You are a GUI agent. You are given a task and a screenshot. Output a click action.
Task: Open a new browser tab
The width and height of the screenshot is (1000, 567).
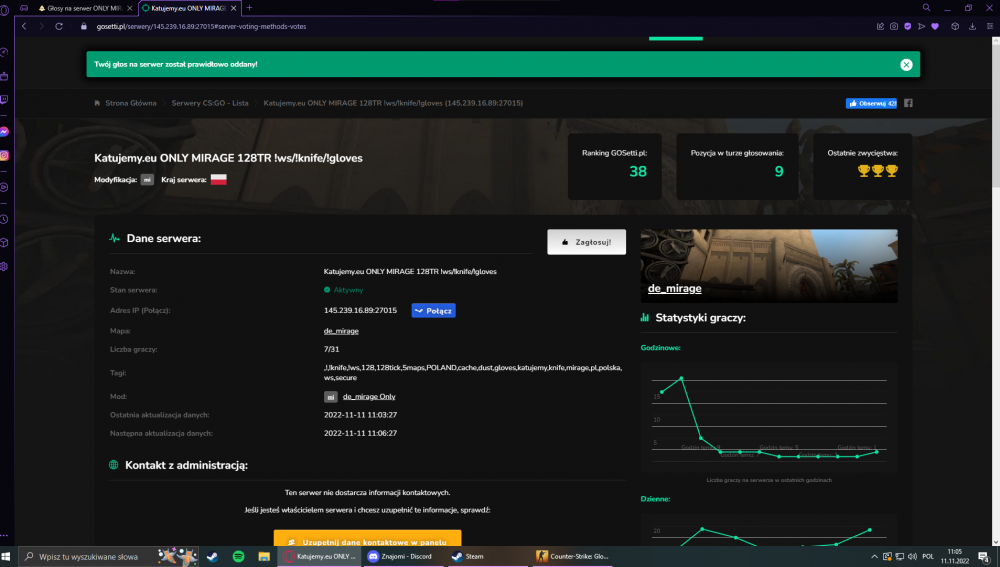pos(249,8)
